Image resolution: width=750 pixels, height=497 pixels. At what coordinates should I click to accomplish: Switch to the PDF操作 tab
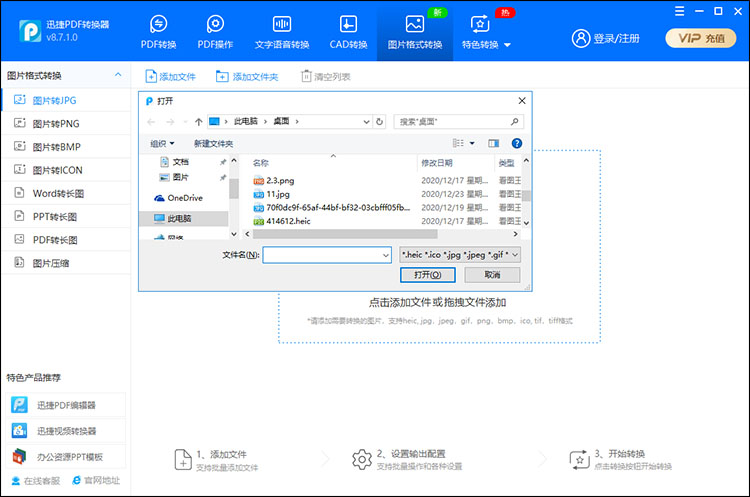point(215,32)
